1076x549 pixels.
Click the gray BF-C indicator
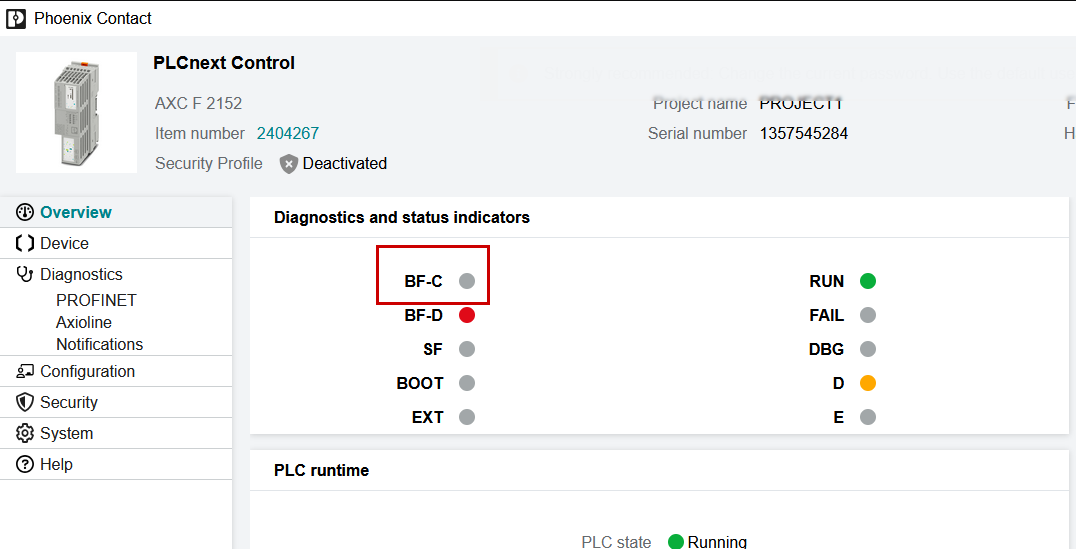point(467,281)
